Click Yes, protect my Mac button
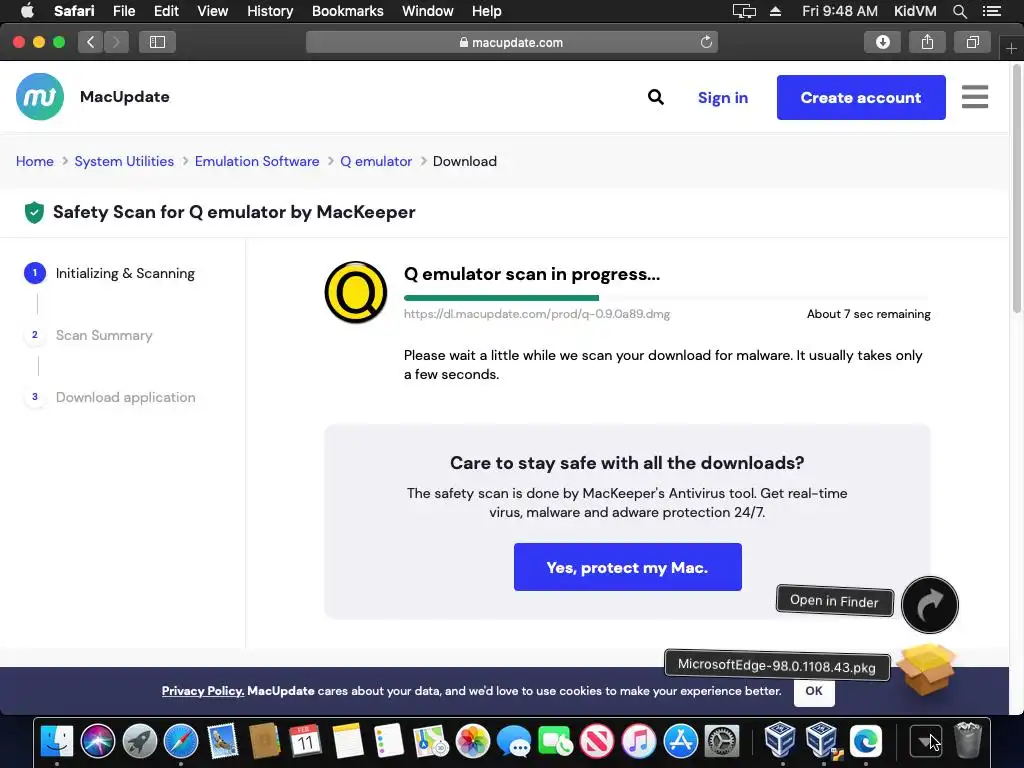 (x=628, y=567)
